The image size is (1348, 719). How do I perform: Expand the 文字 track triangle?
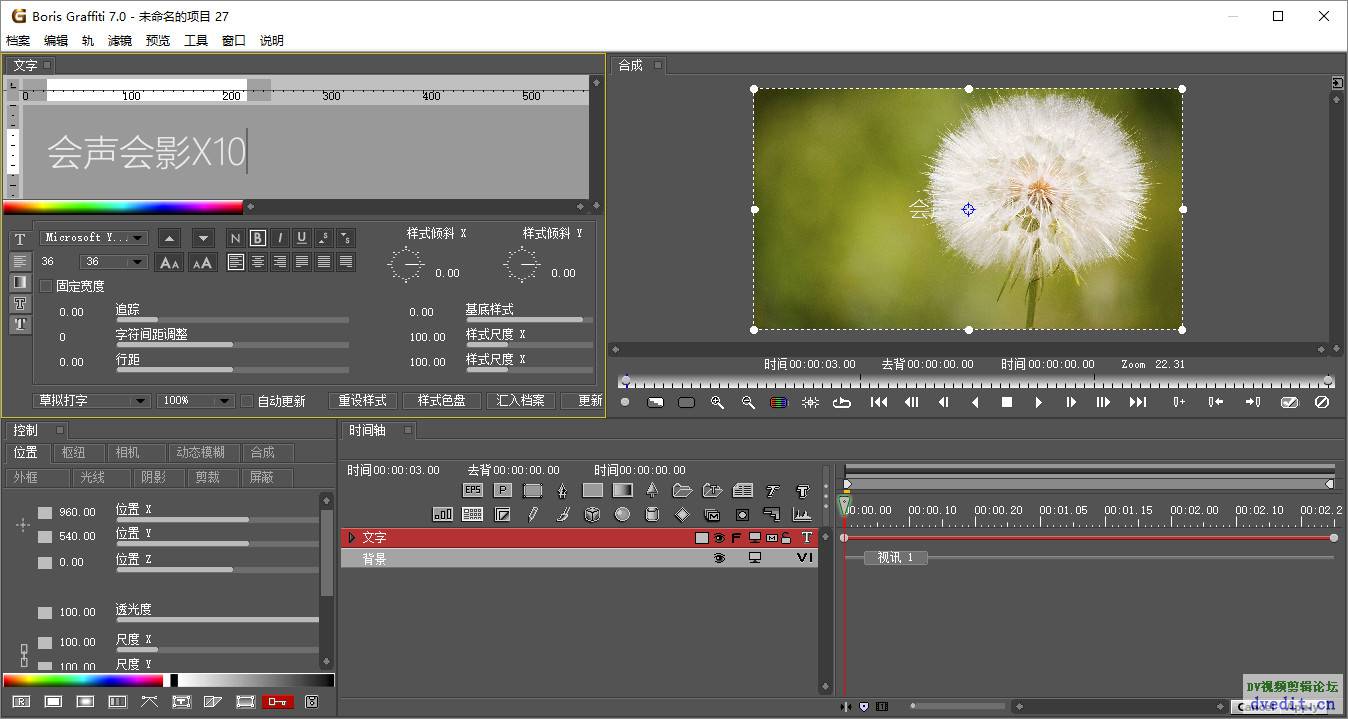(352, 538)
